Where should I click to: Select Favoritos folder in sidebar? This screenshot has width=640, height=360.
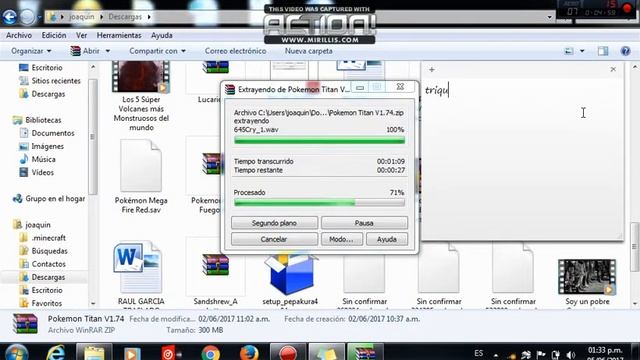coord(41,303)
